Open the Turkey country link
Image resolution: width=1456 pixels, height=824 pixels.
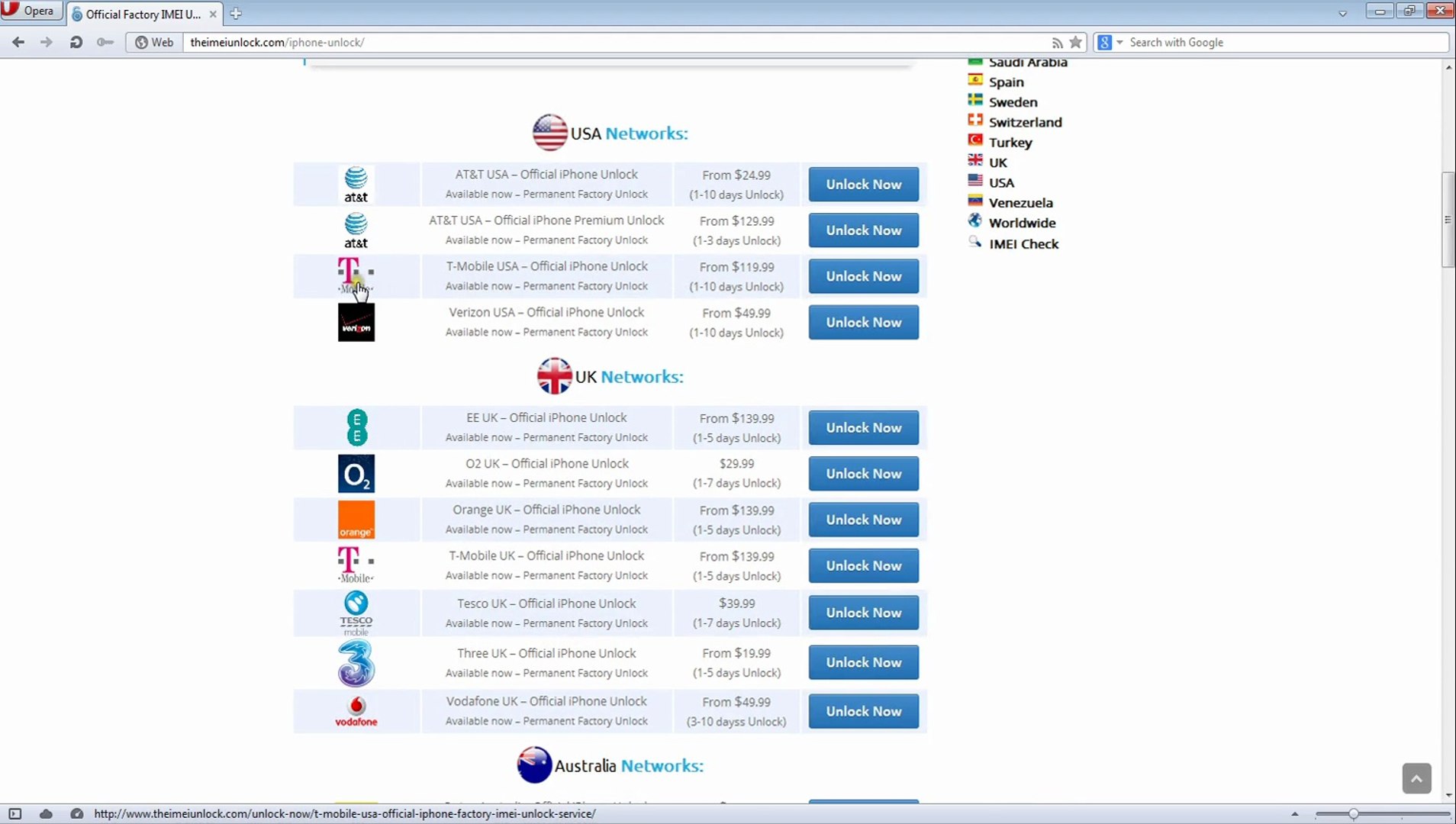tap(1010, 143)
